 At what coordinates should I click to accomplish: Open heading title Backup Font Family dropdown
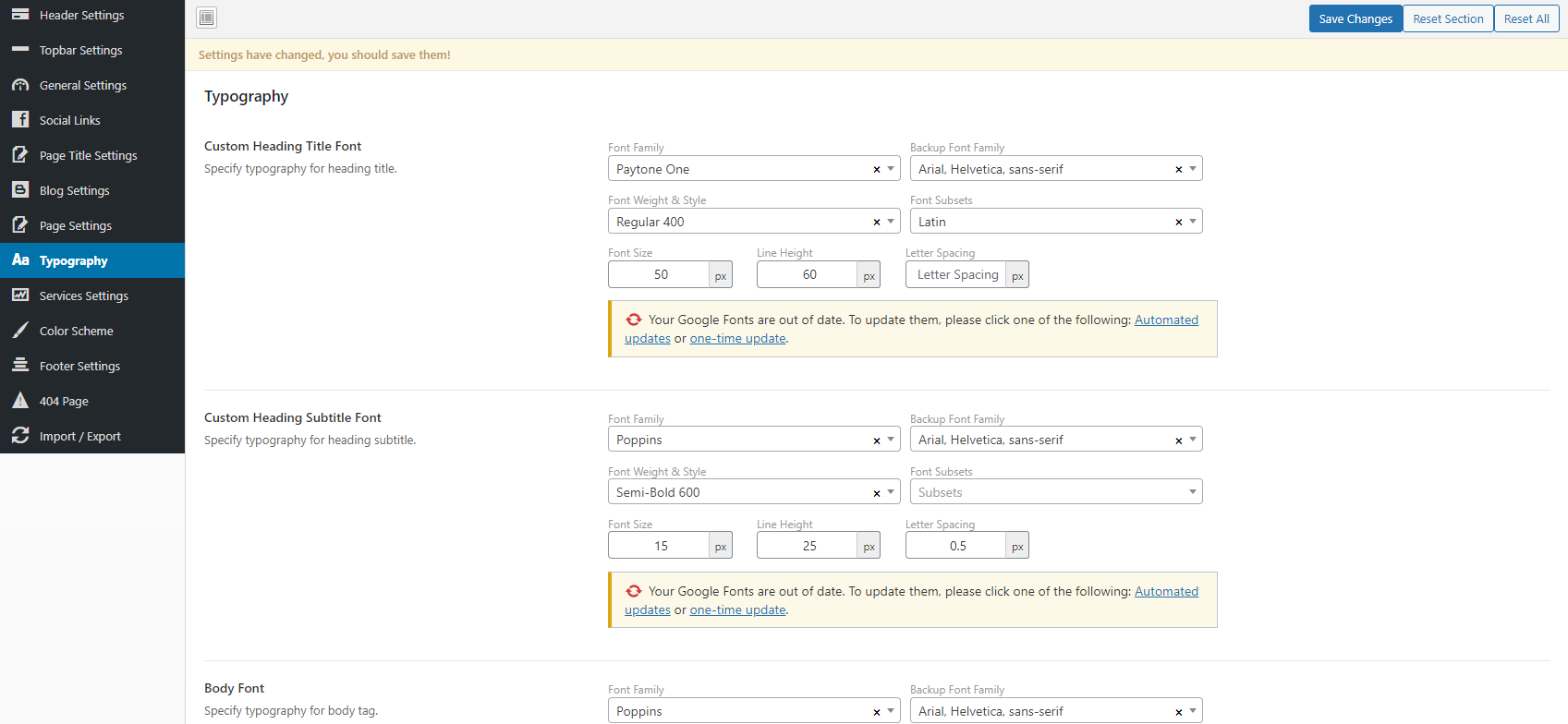pos(1056,169)
